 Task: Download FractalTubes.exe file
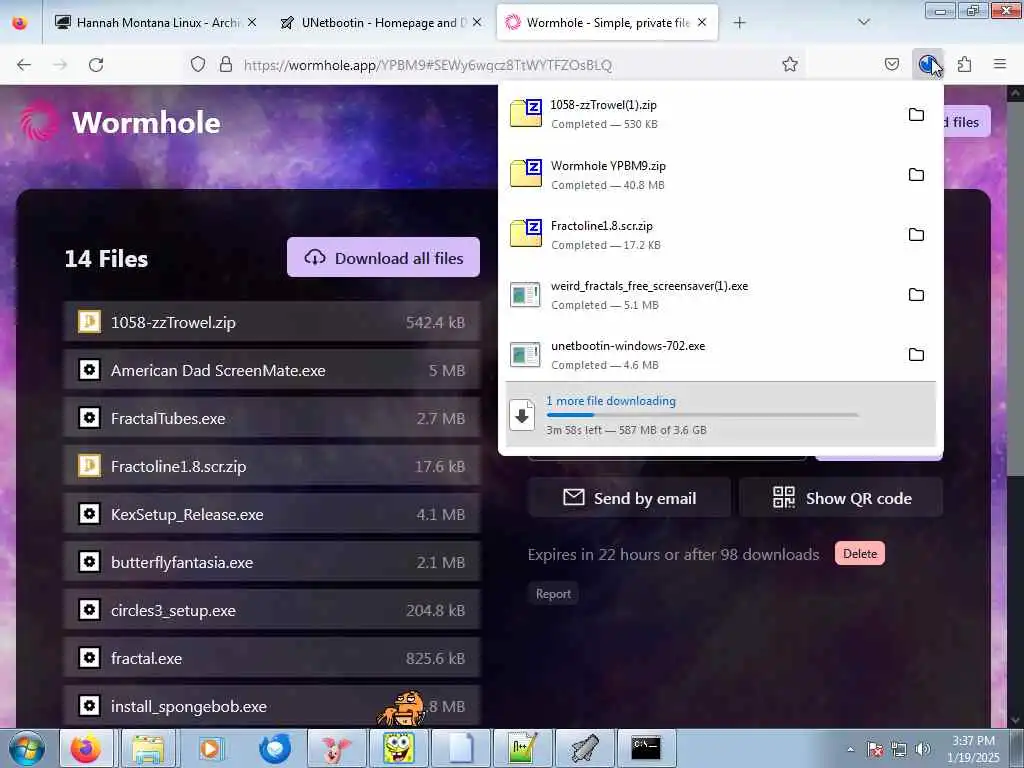[272, 418]
